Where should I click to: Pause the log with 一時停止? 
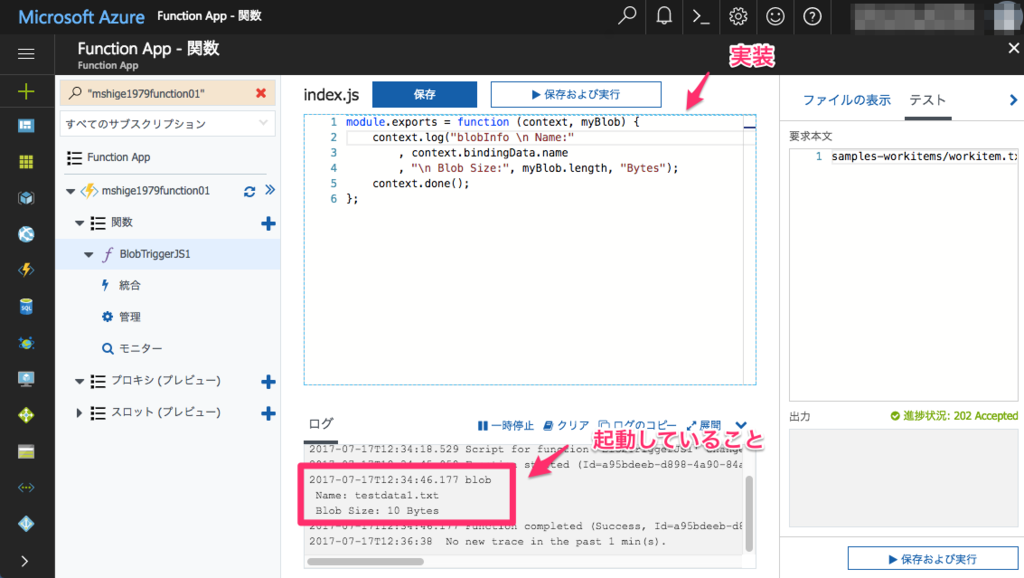pos(506,426)
